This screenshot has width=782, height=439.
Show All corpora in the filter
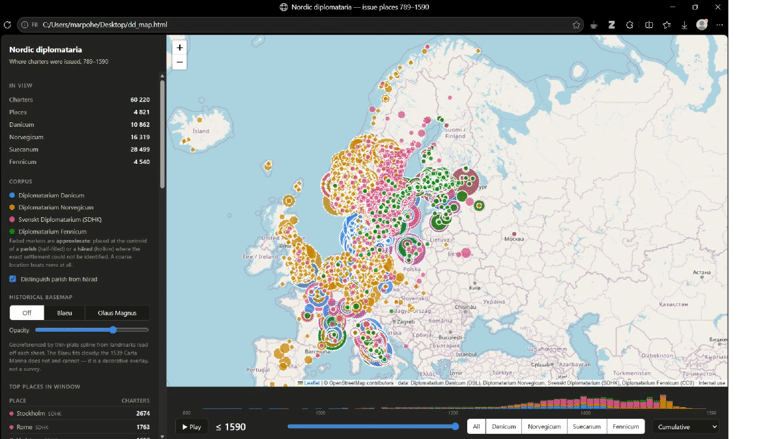[476, 427]
